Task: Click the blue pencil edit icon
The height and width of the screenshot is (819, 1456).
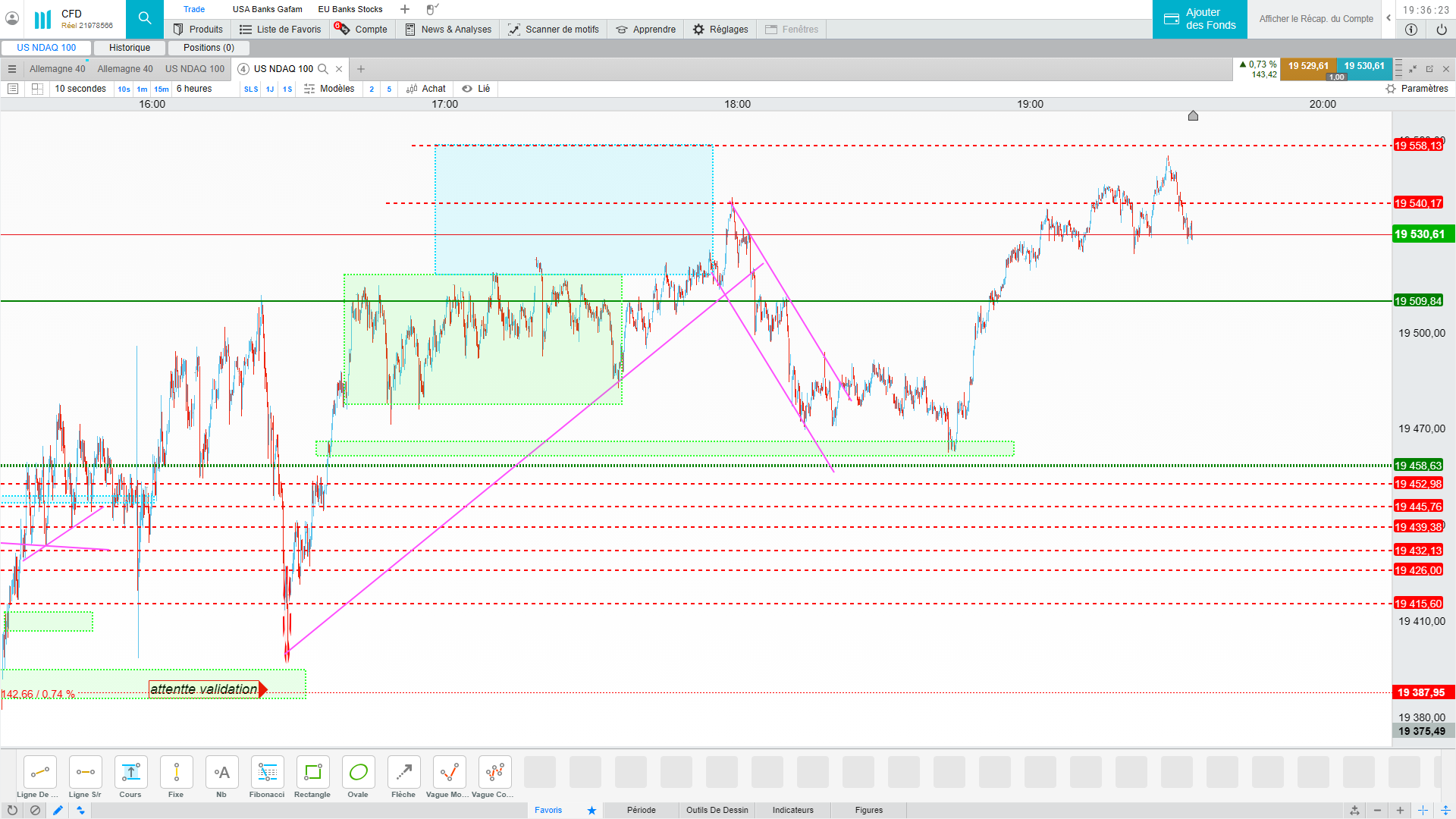Action: (x=58, y=810)
